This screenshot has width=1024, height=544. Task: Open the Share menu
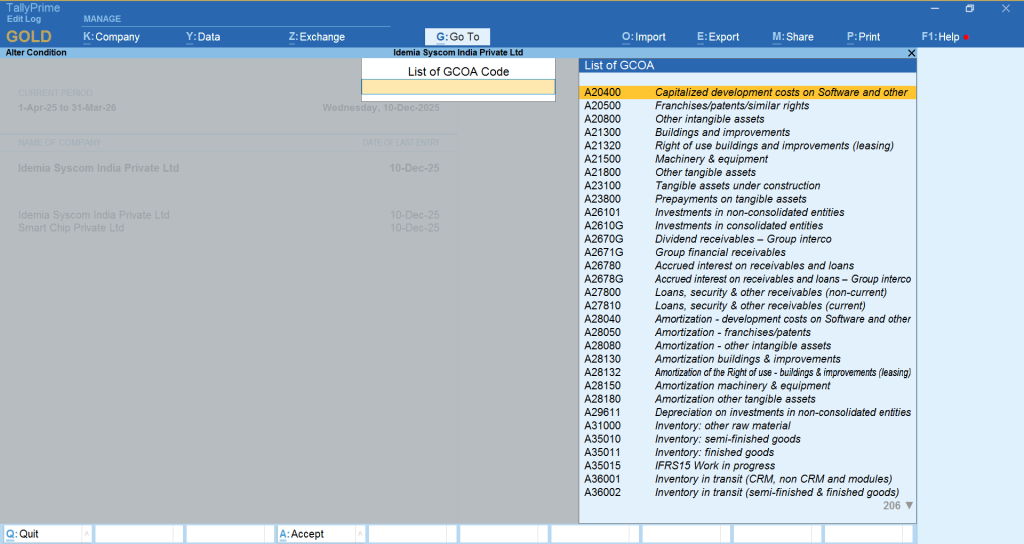pos(793,37)
